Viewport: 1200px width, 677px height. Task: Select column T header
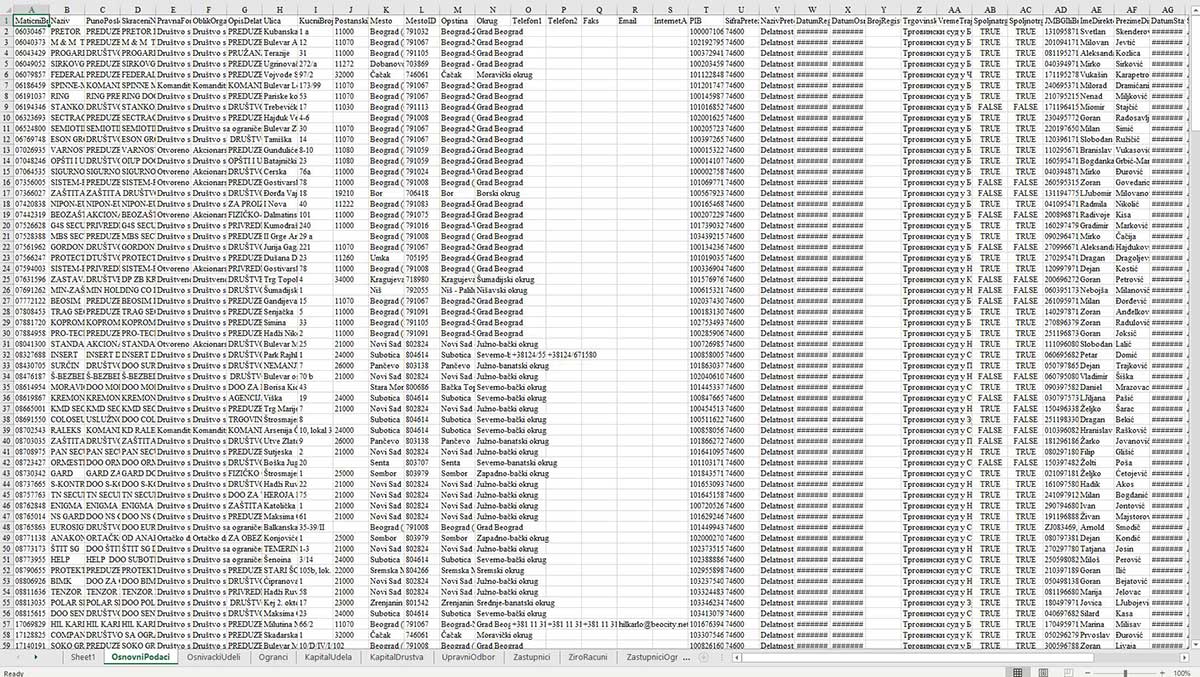pos(706,8)
